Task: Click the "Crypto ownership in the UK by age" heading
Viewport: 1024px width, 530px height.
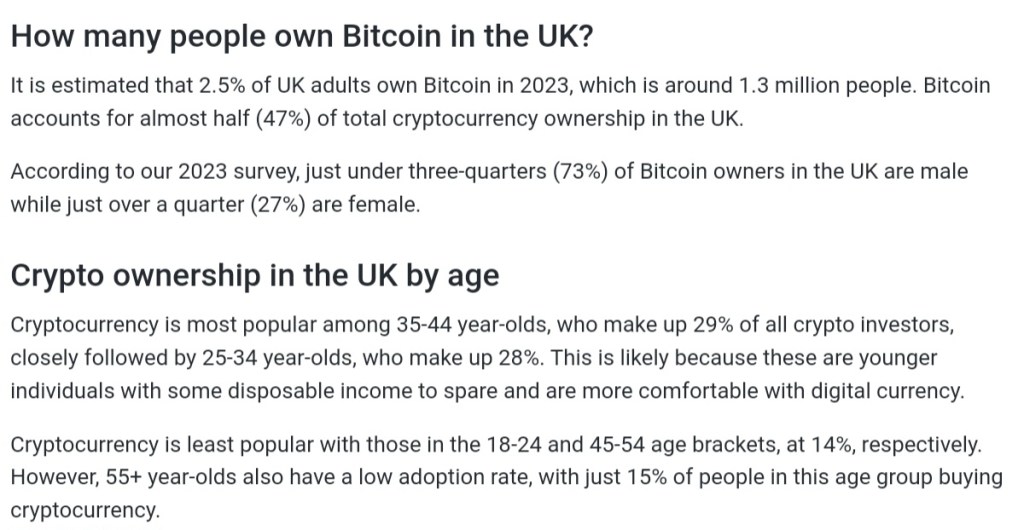Action: (x=254, y=275)
